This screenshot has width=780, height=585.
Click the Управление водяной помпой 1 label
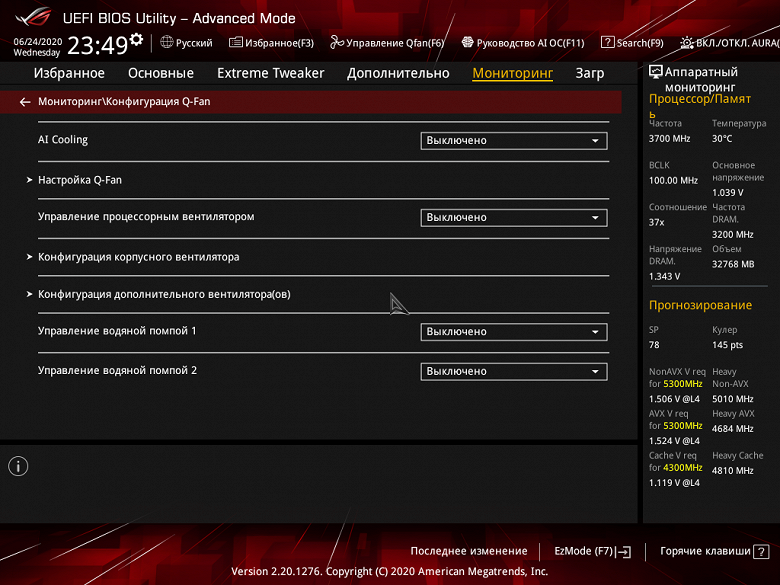[x=117, y=331]
